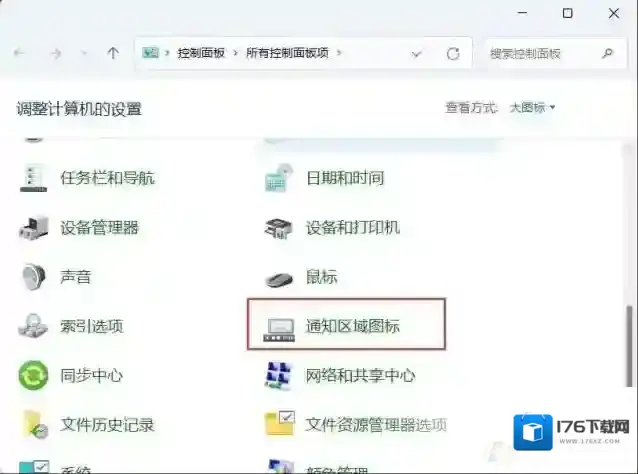Expand address bar history dropdown
This screenshot has width=638, height=474.
pos(416,54)
